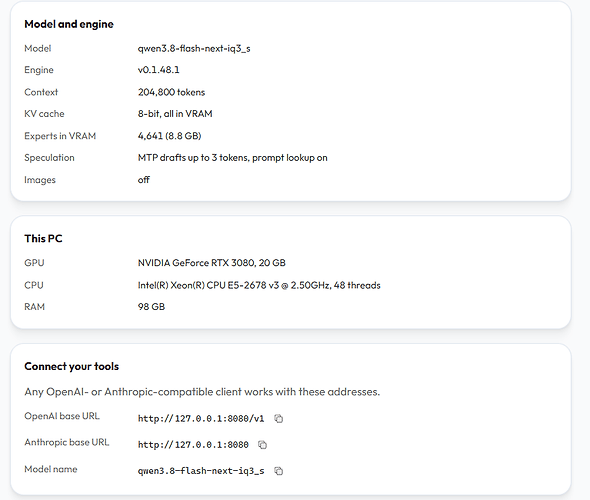Click the Images off value

pos(144,180)
